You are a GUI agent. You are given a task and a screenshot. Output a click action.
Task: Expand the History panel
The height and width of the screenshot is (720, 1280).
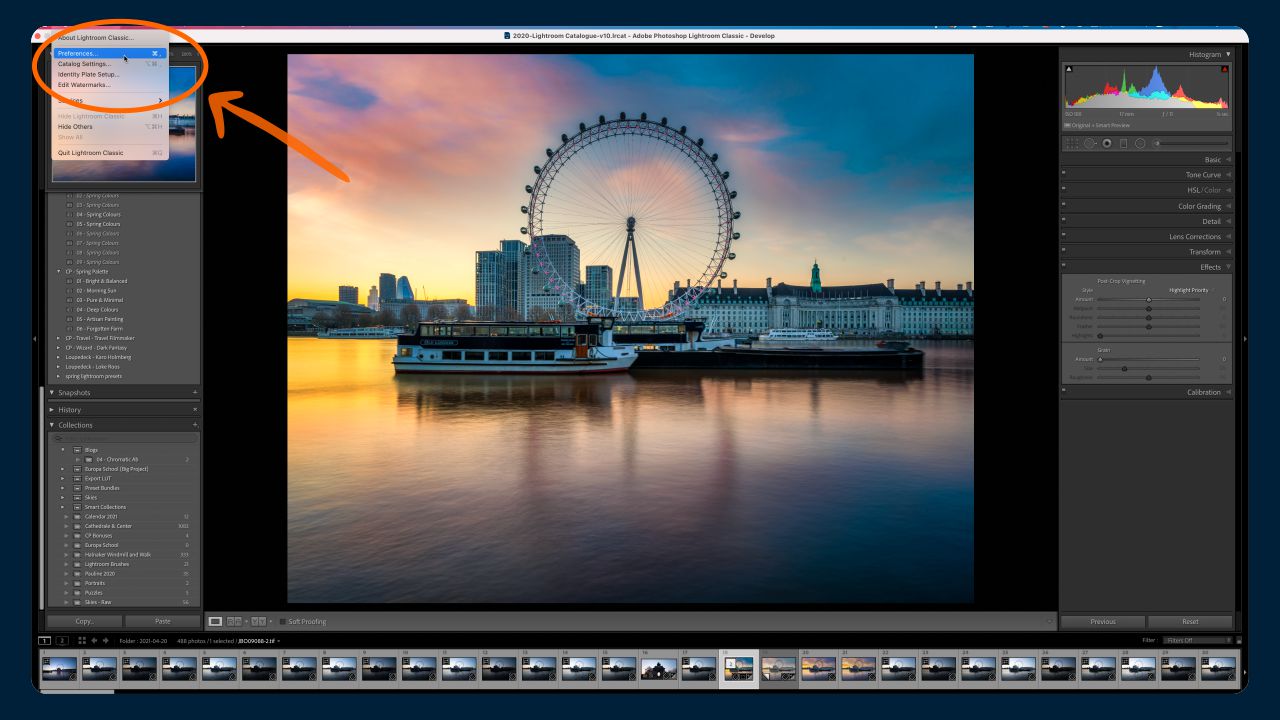pyautogui.click(x=52, y=410)
